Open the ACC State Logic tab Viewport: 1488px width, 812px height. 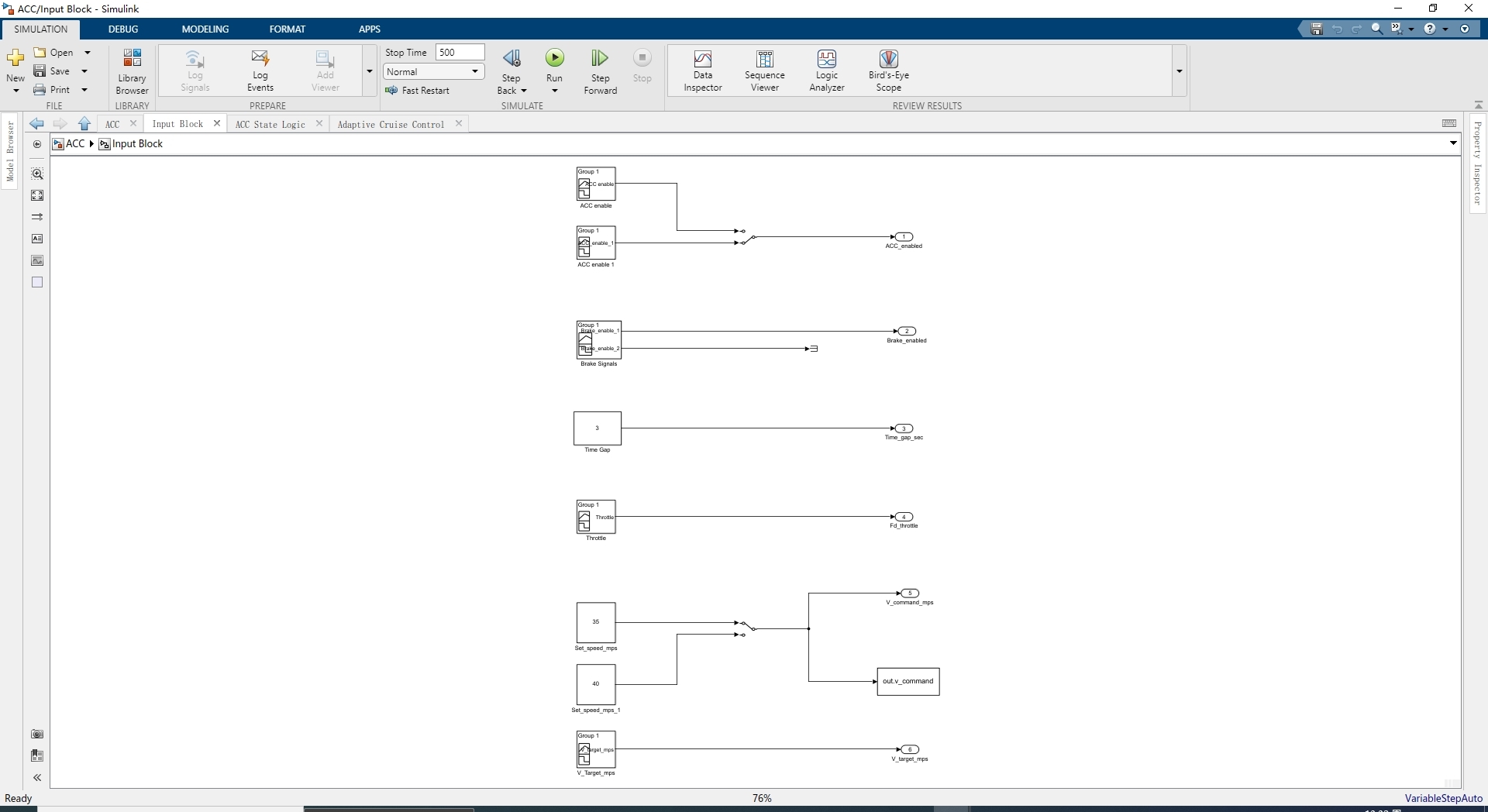click(270, 124)
